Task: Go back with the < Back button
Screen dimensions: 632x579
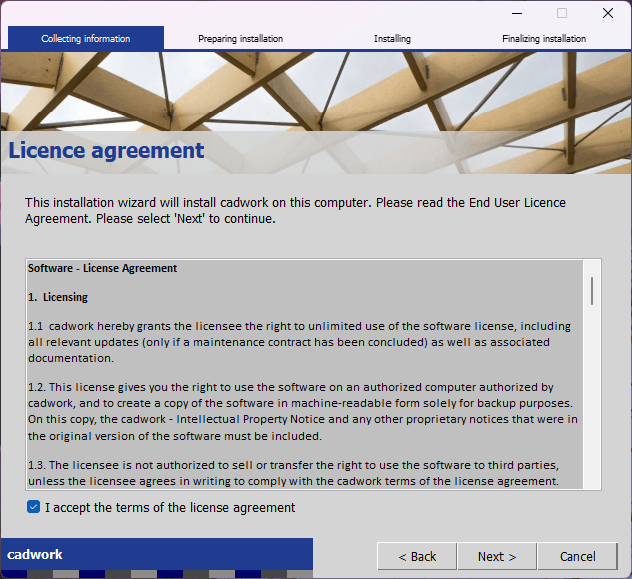Action: pyautogui.click(x=417, y=556)
